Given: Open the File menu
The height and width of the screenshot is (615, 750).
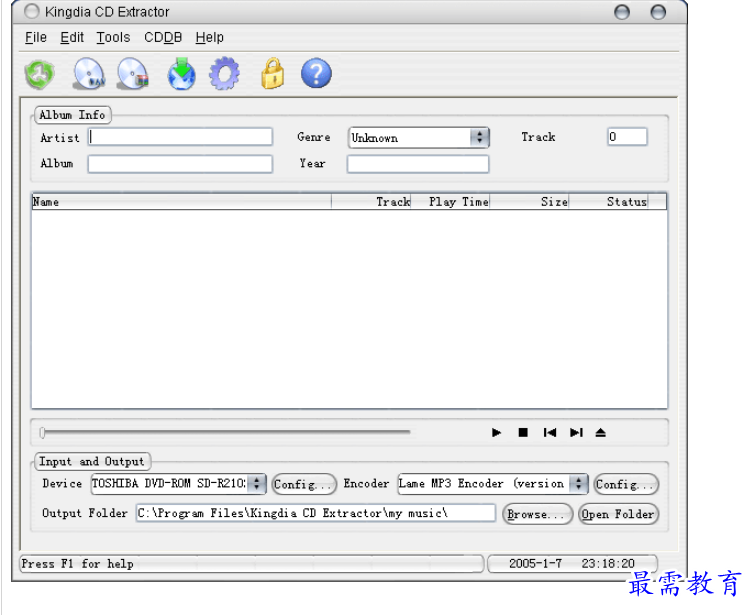Looking at the screenshot, I should tap(36, 37).
